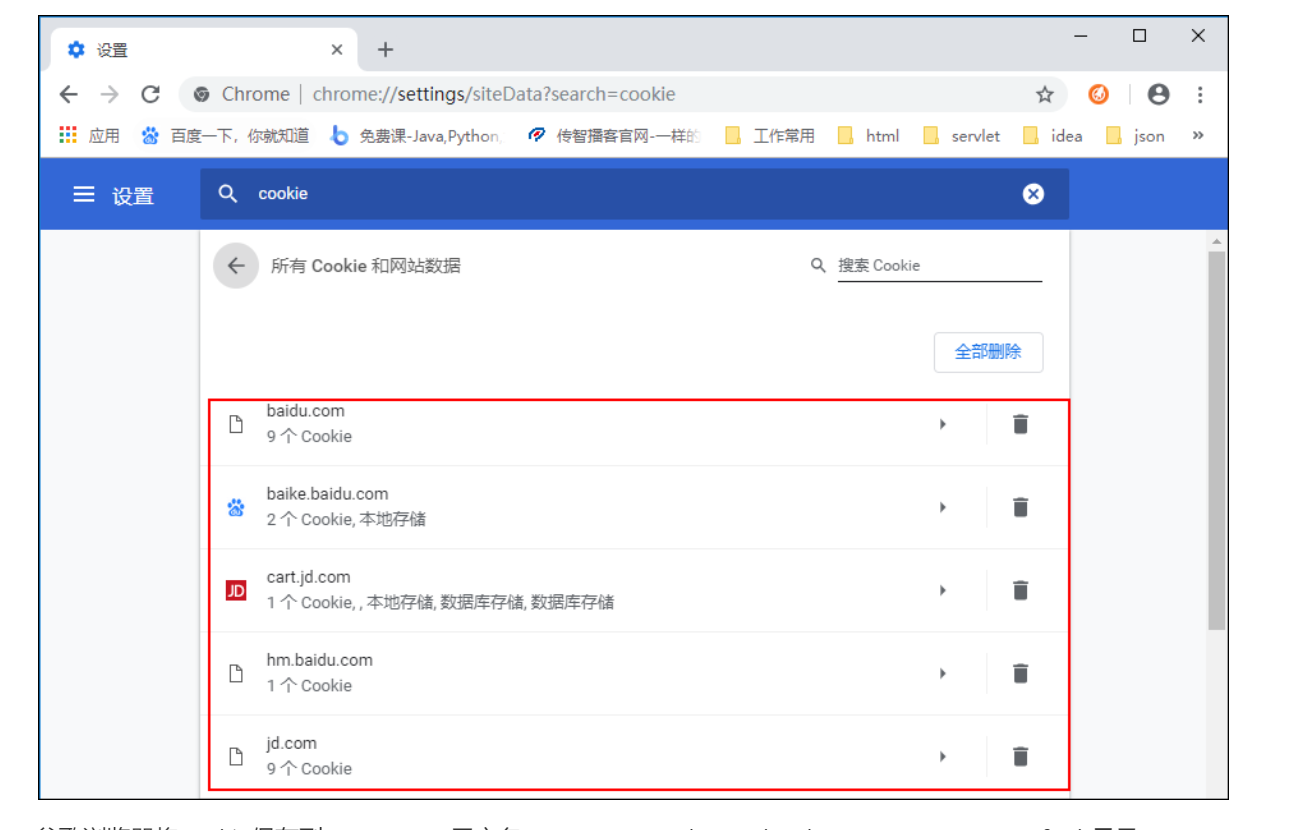Go back with browser back arrow
Viewport: 1314px width, 830px height.
68,94
